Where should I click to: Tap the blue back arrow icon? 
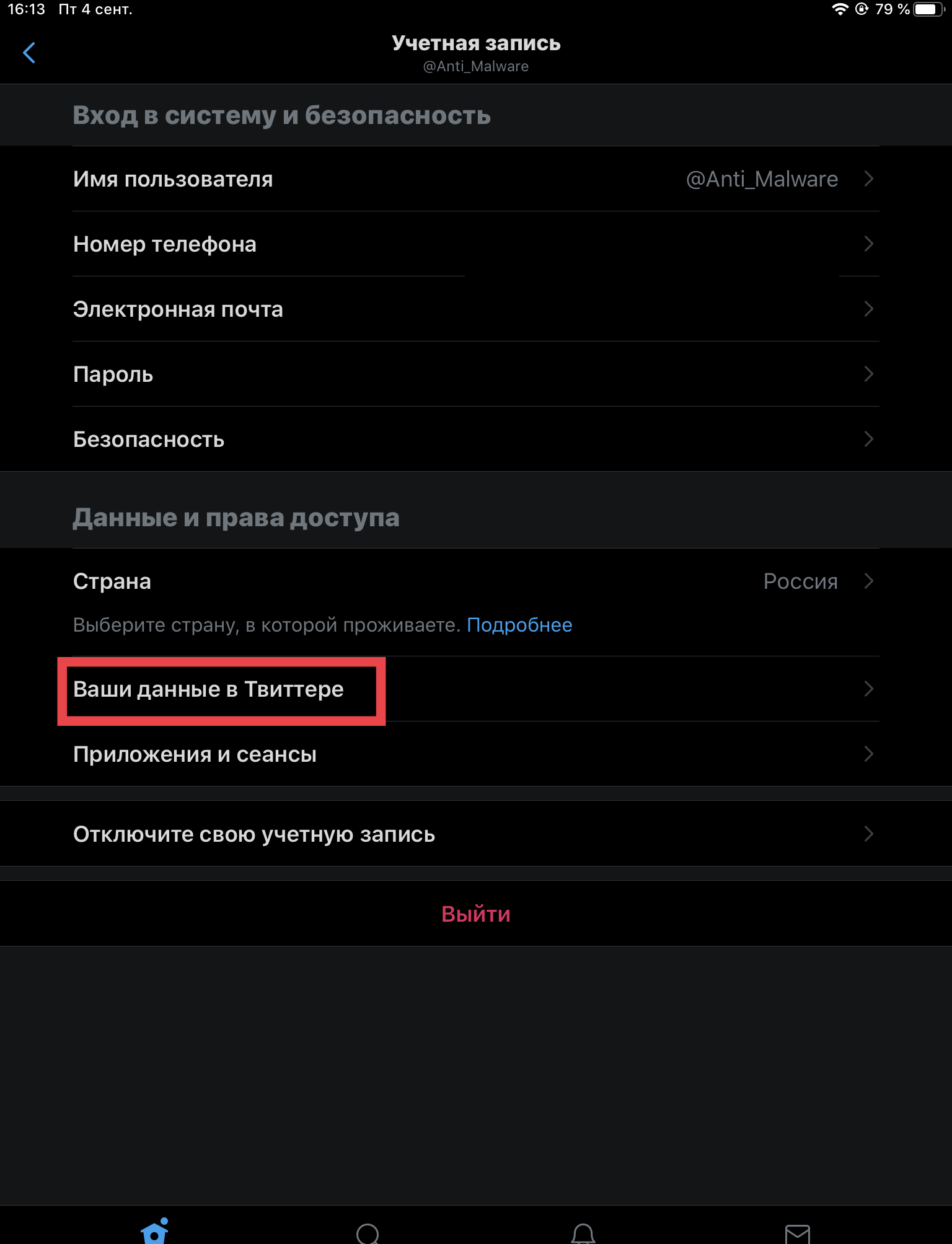coord(29,53)
